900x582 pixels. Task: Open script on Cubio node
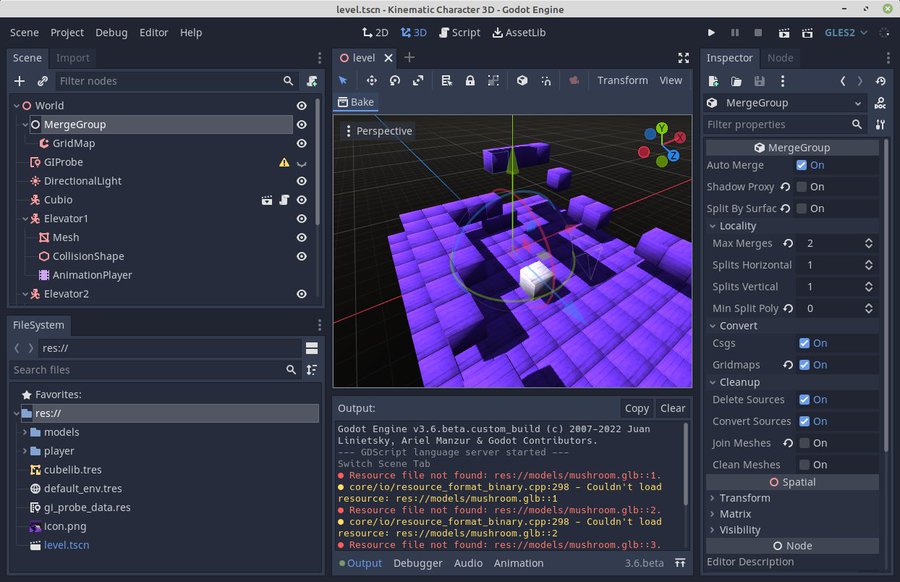click(x=284, y=200)
